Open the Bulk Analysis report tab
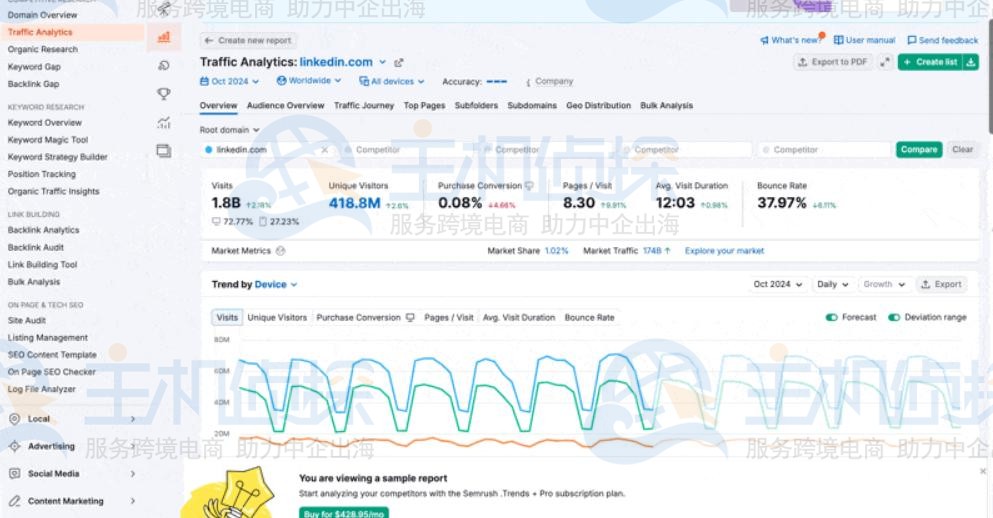 coord(666,106)
